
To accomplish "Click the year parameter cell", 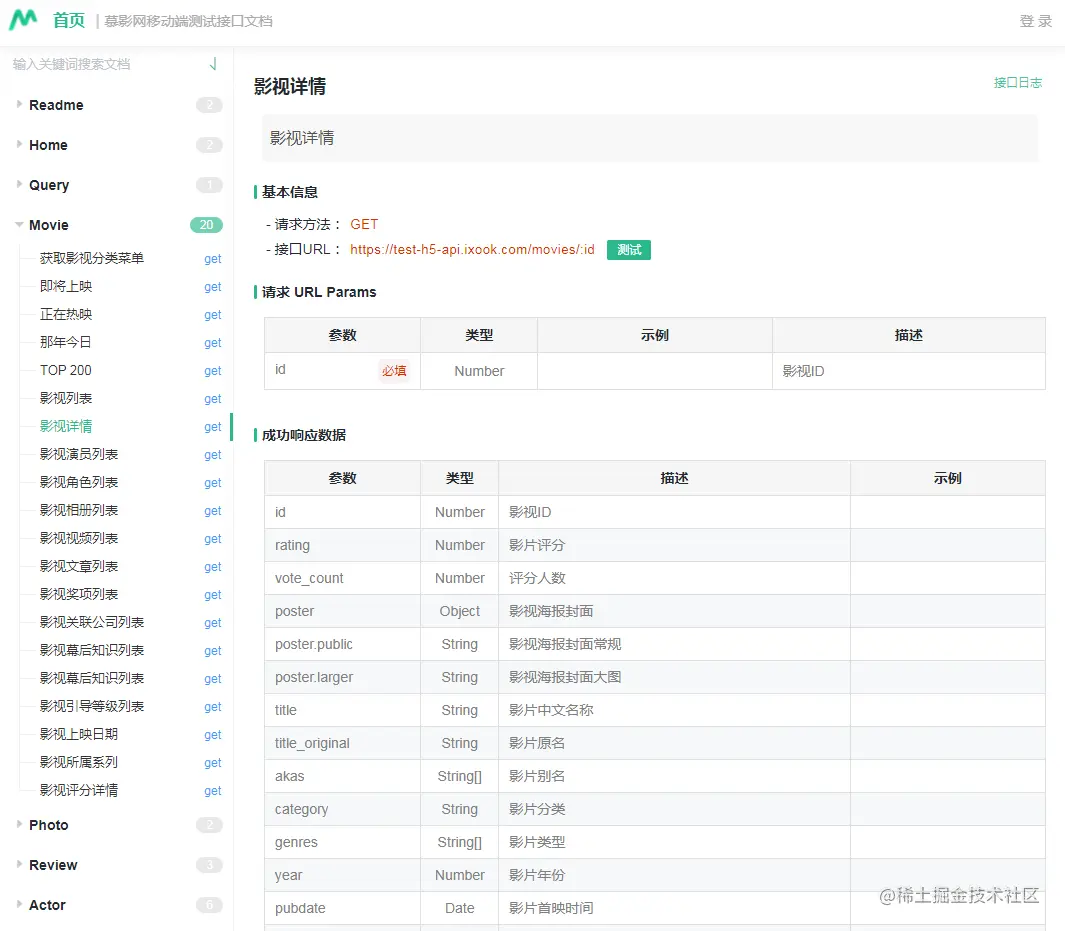I will [342, 875].
